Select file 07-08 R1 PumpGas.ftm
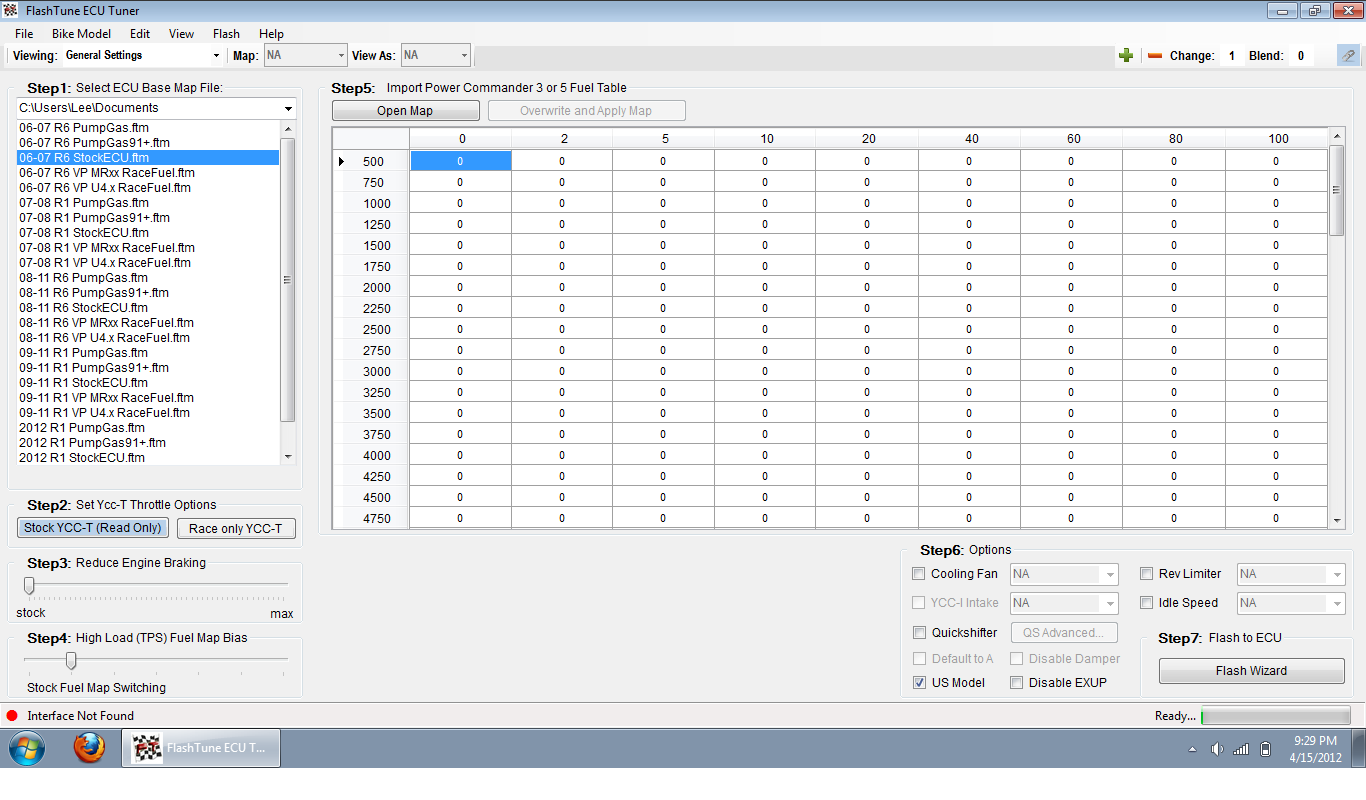Image resolution: width=1366 pixels, height=800 pixels. (148, 203)
